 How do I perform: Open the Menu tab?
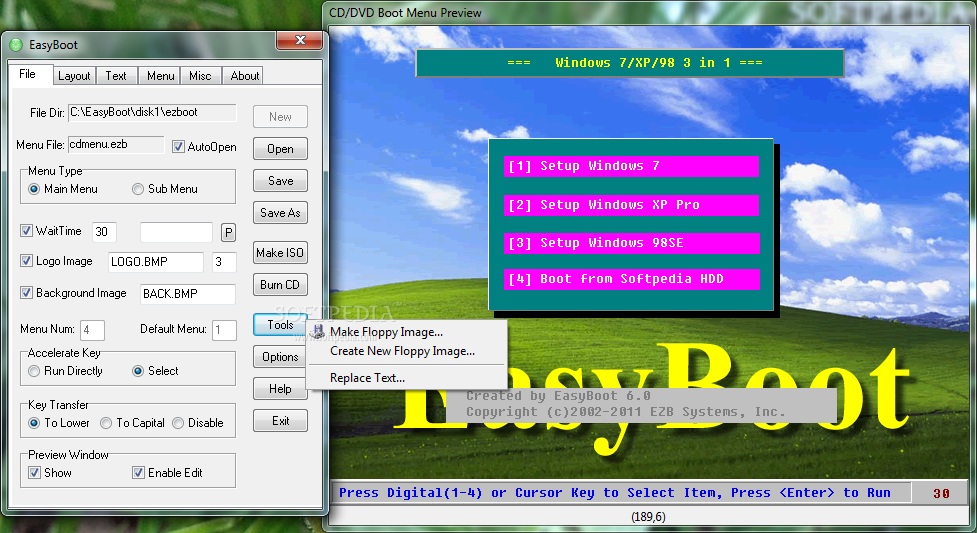(x=160, y=75)
